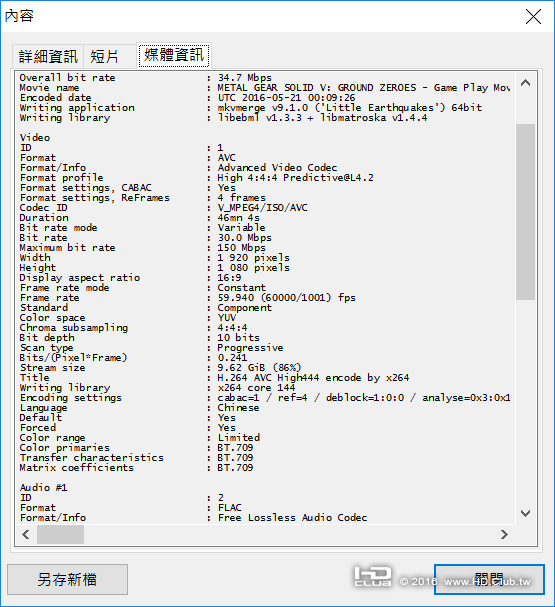Click the Audio #1 section heading
The height and width of the screenshot is (607, 555).
pyautogui.click(x=43, y=487)
